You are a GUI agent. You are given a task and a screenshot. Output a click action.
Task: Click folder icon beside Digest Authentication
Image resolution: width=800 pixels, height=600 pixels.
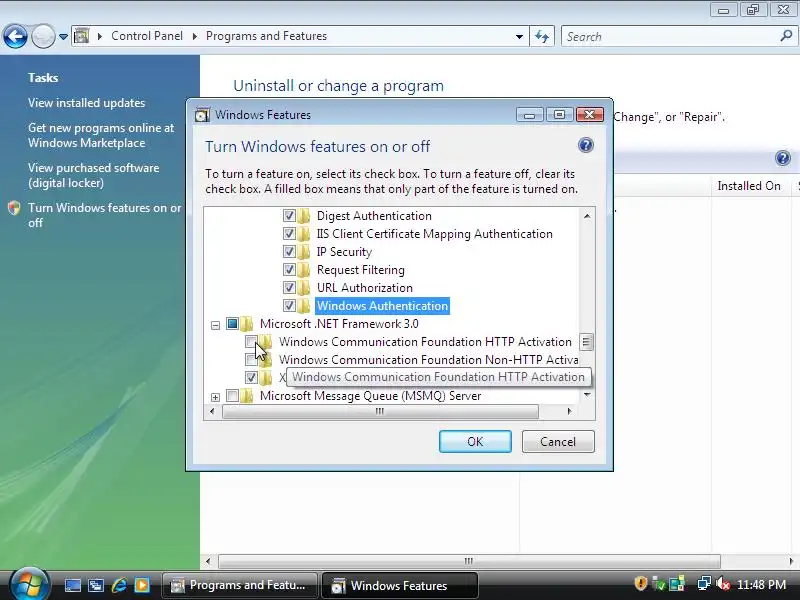tap(304, 216)
